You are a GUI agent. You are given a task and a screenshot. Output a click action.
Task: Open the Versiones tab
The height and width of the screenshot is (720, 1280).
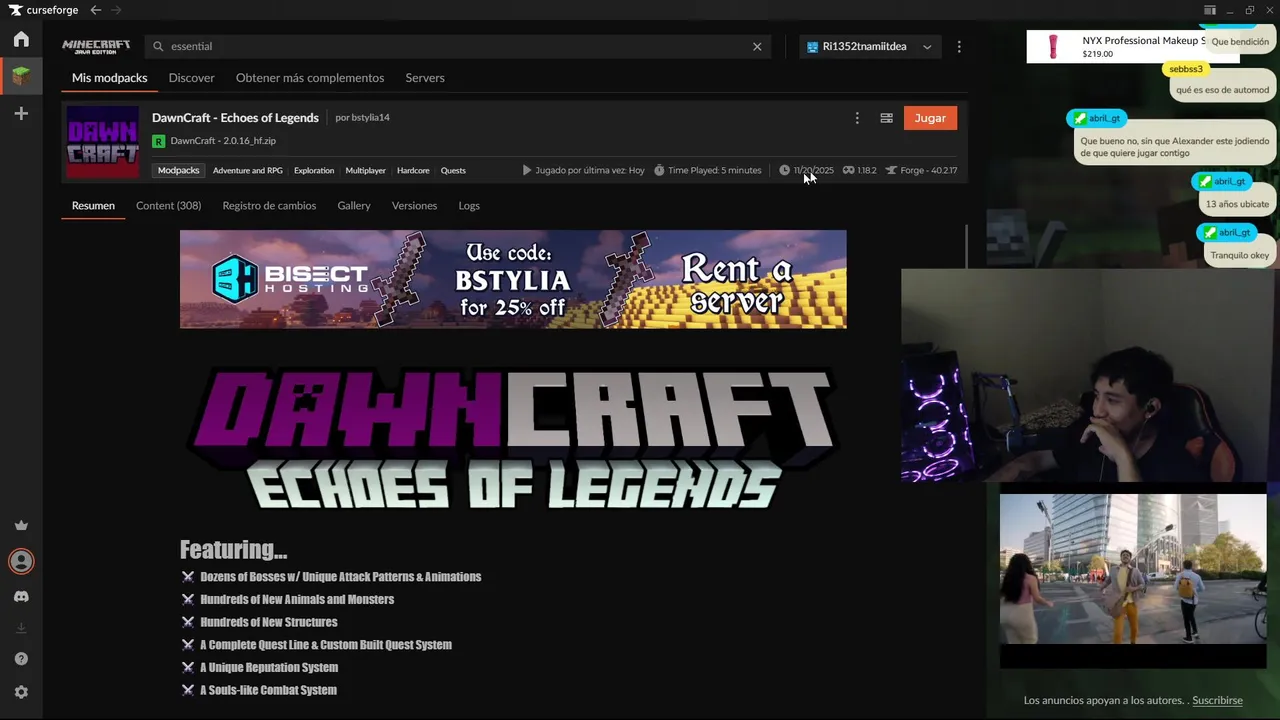[x=414, y=206]
